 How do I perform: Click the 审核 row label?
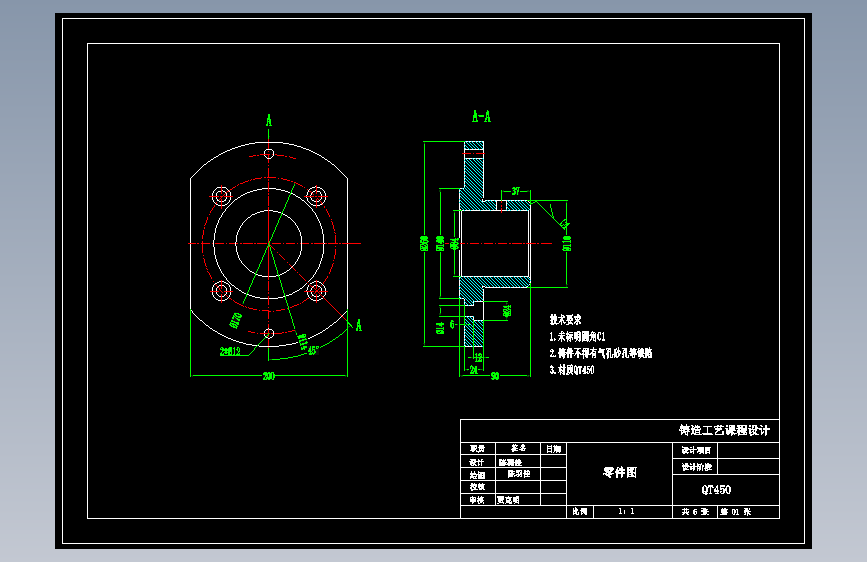[477, 499]
